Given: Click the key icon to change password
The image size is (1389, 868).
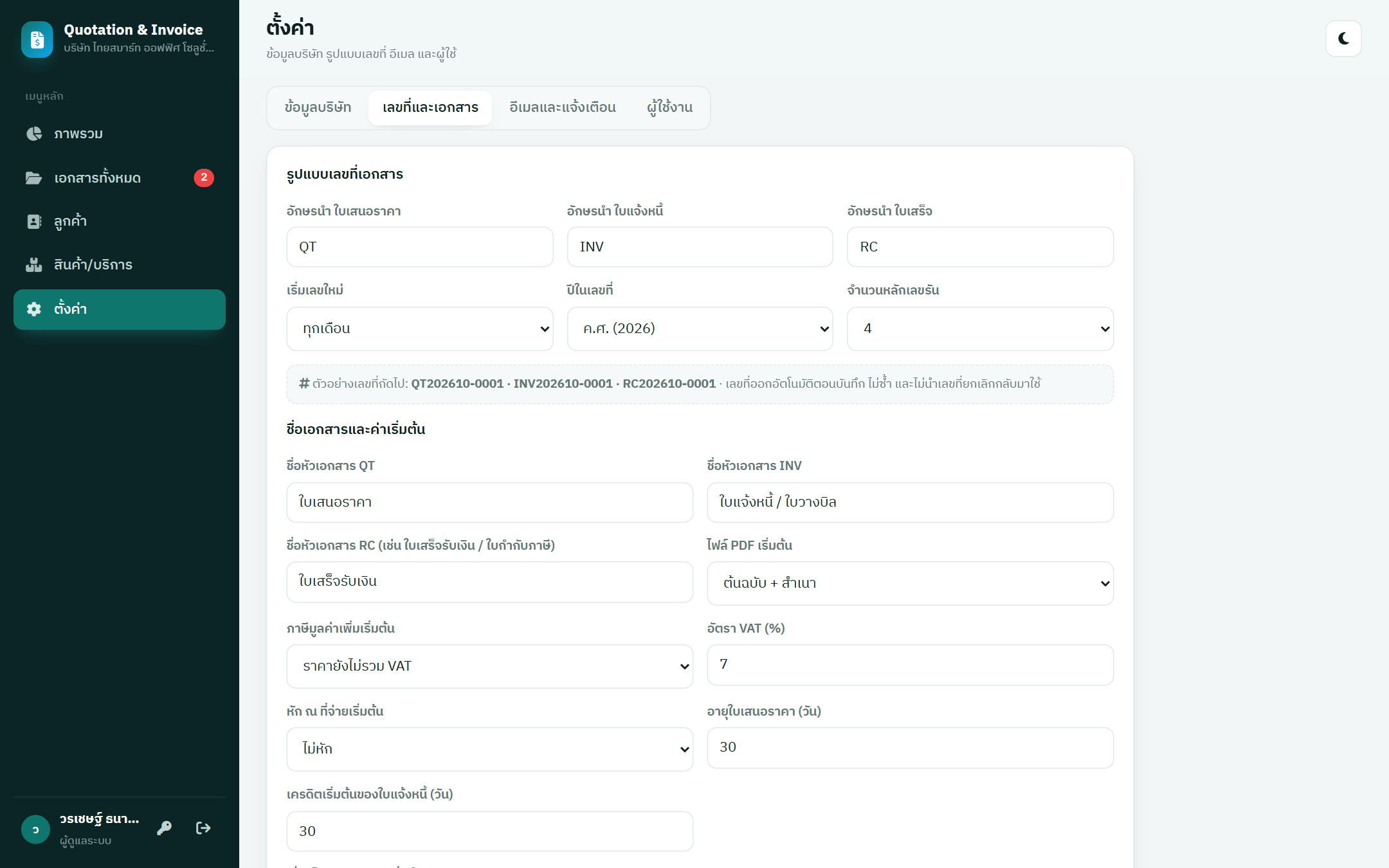Looking at the screenshot, I should click(165, 828).
